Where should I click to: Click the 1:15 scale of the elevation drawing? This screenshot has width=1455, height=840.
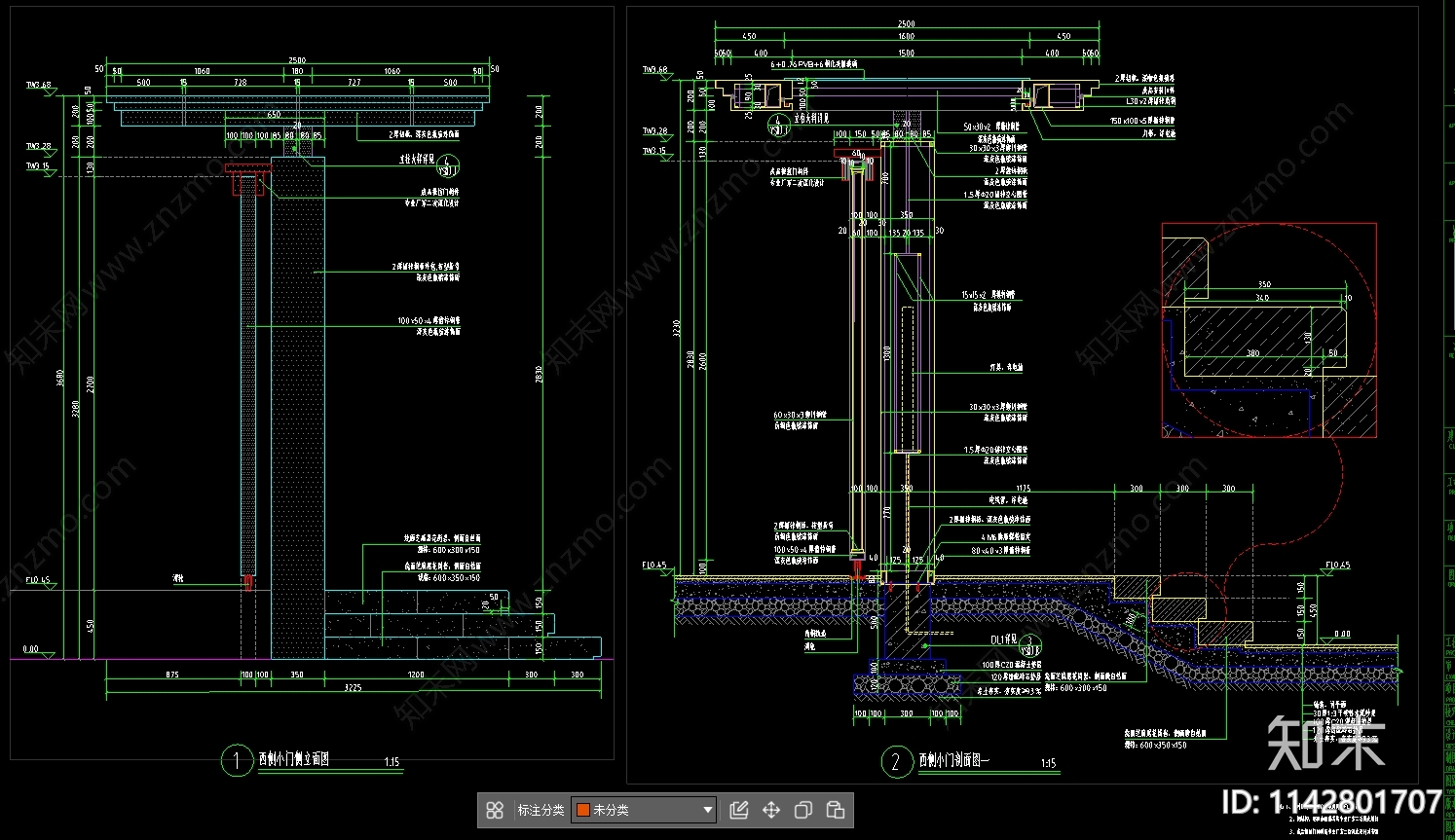point(392,762)
